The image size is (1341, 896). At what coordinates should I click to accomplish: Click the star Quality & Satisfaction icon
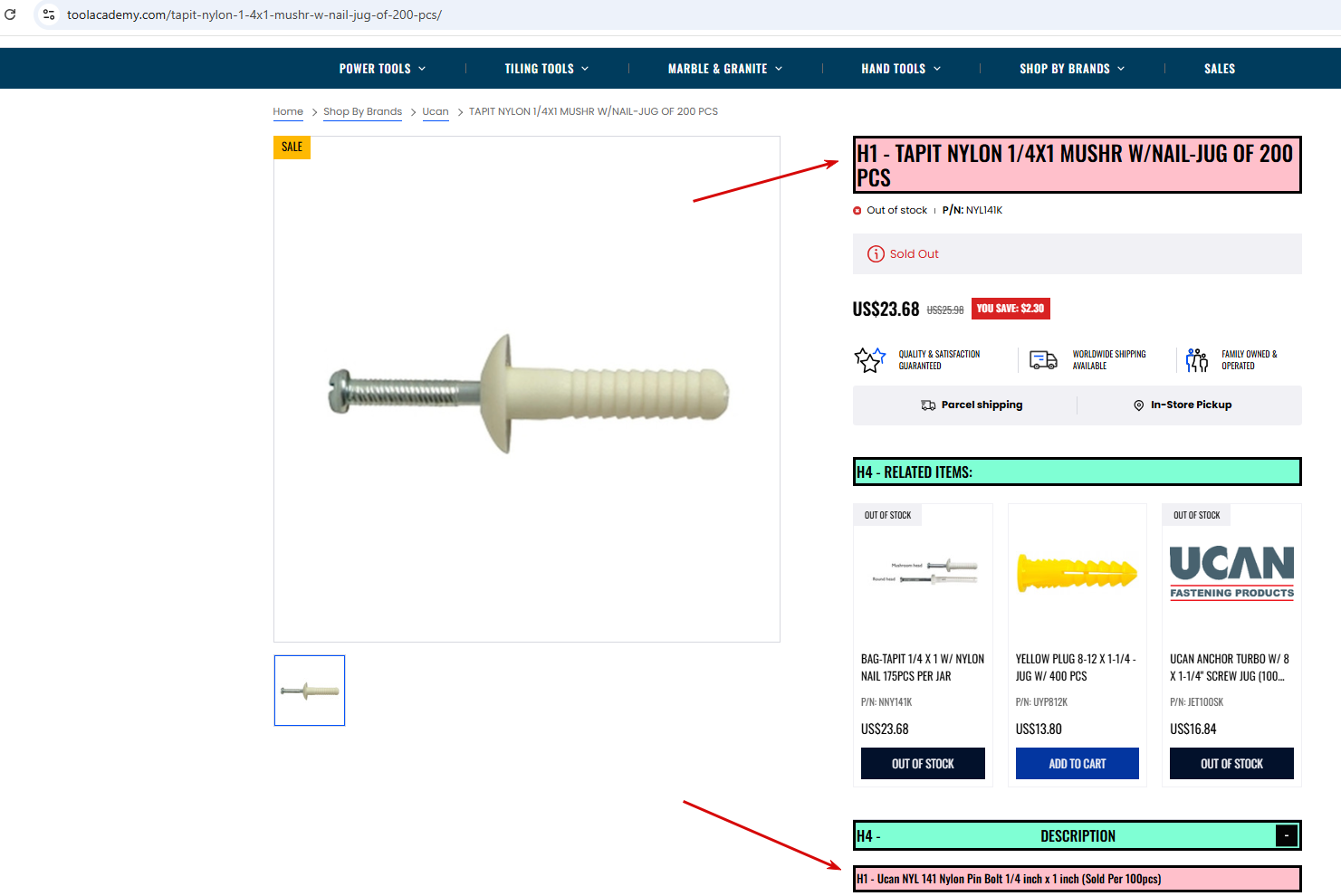pyautogui.click(x=870, y=360)
